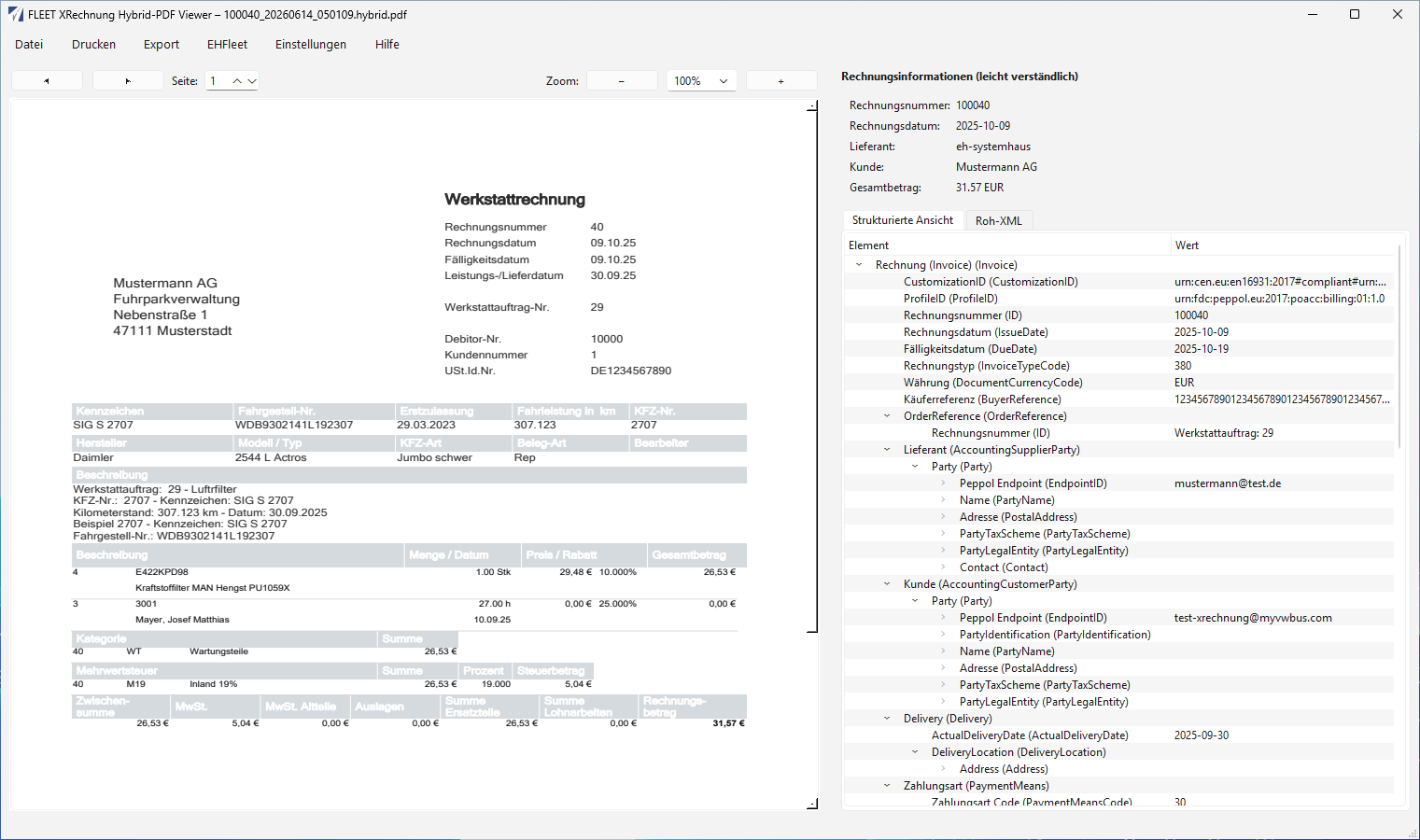Expand Peppol Endpoint with mustermann@test.de
The height and width of the screenshot is (840, 1420).
tap(943, 483)
